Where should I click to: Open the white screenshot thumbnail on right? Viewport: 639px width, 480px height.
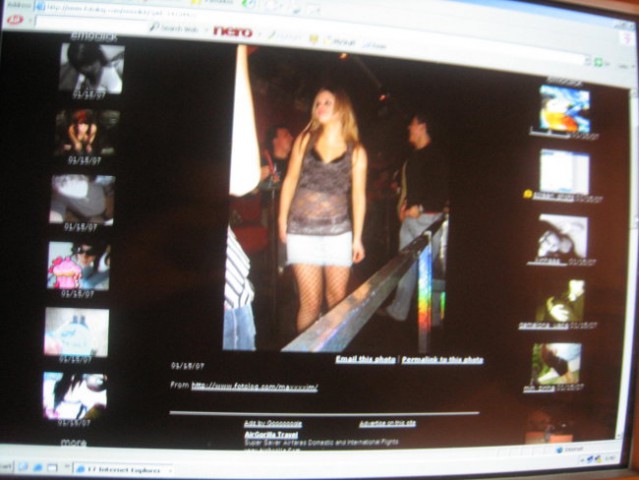(x=564, y=172)
